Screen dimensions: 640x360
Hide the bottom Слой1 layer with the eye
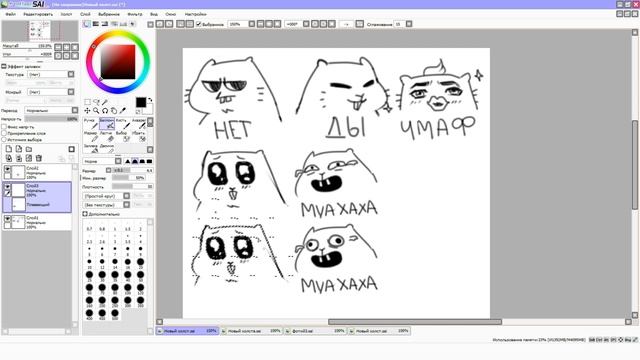click(x=7, y=219)
